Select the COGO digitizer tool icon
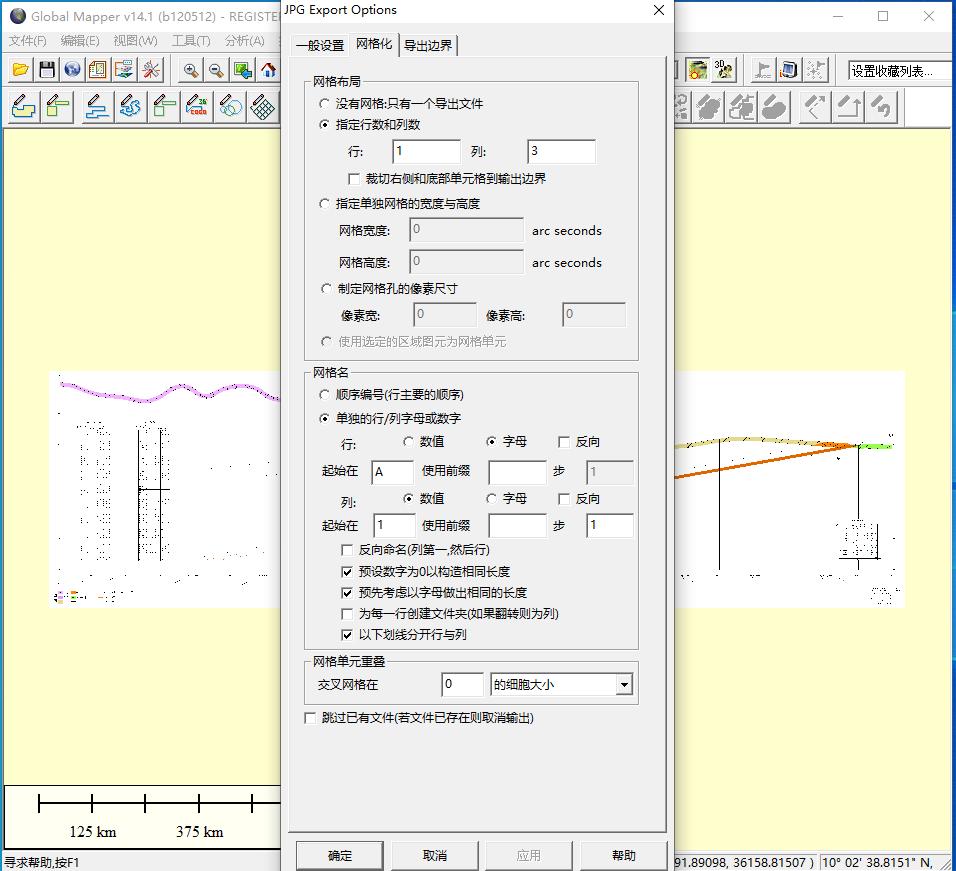956x871 pixels. click(198, 106)
